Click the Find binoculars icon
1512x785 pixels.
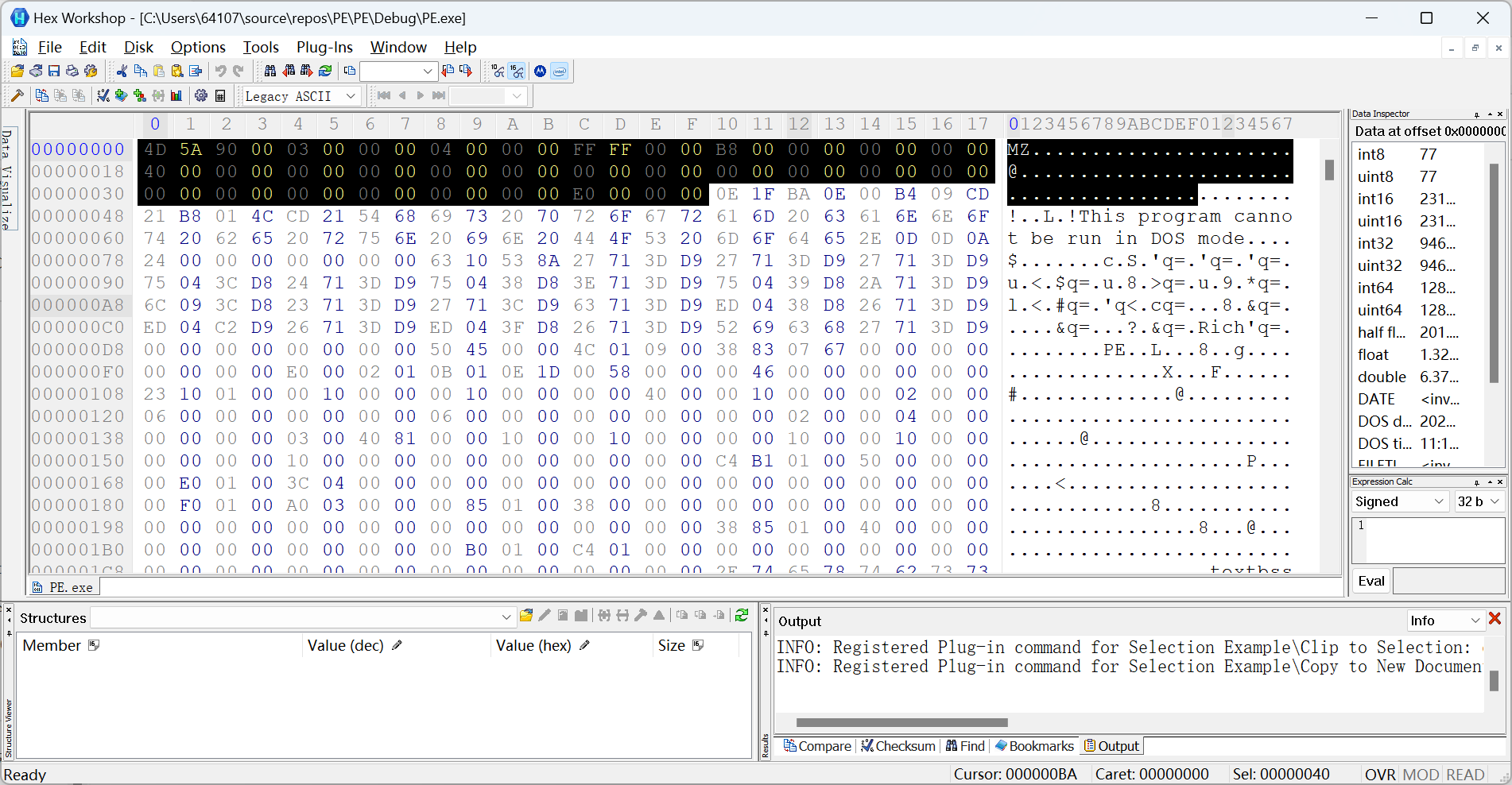270,72
